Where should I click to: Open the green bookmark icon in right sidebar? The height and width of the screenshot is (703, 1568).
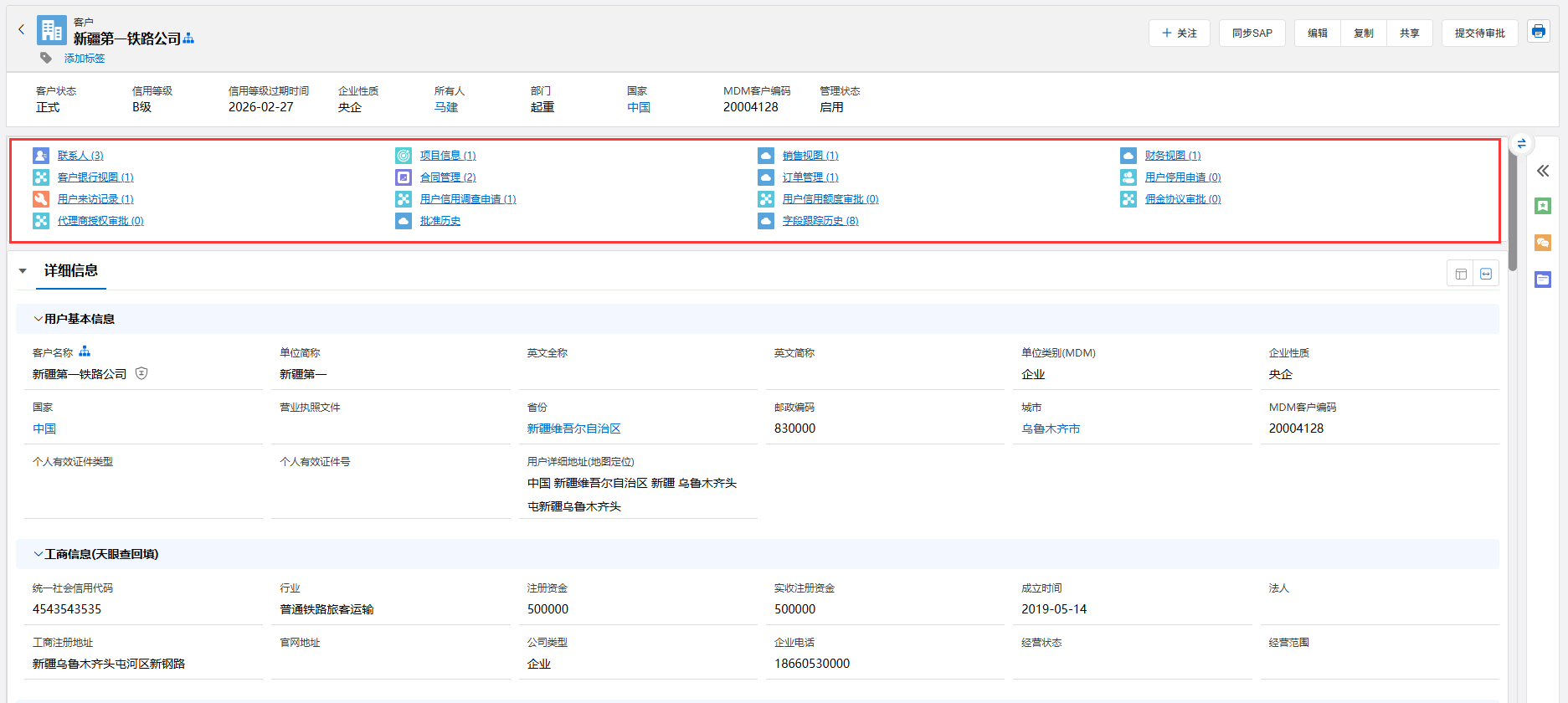click(1542, 206)
